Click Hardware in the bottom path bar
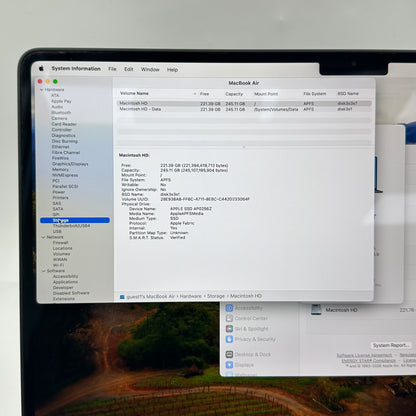The height and width of the screenshot is (416, 416). click(x=191, y=296)
